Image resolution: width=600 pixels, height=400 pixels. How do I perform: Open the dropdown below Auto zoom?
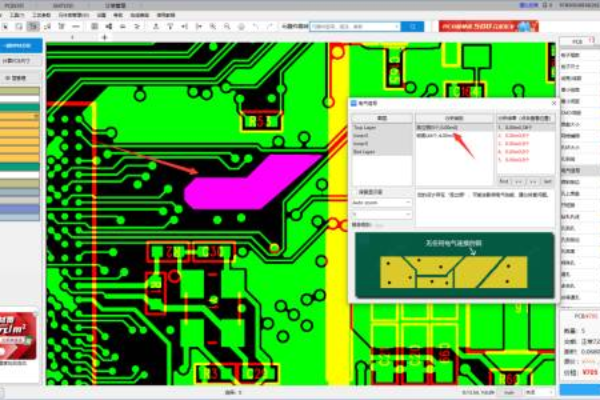click(x=382, y=214)
